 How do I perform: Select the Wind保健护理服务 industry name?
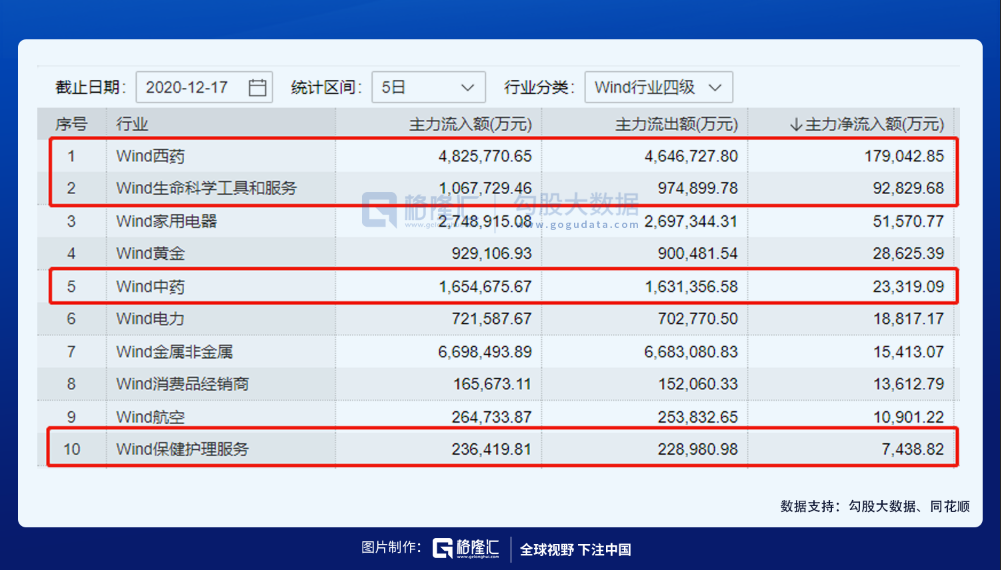(x=183, y=449)
